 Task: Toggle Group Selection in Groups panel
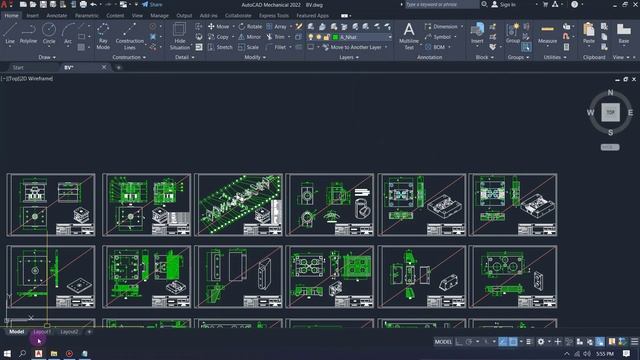click(526, 47)
